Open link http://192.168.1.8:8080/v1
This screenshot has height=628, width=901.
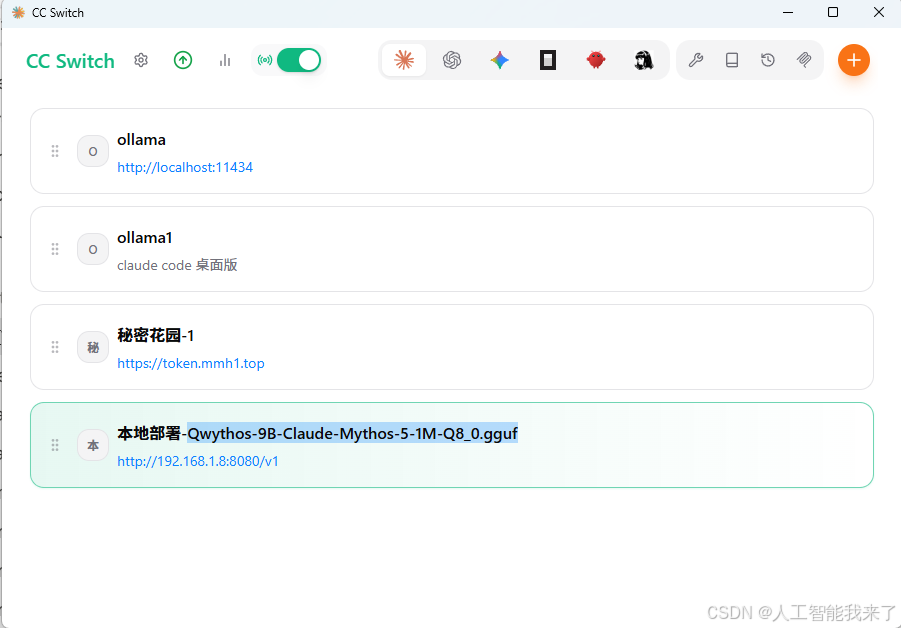click(198, 461)
